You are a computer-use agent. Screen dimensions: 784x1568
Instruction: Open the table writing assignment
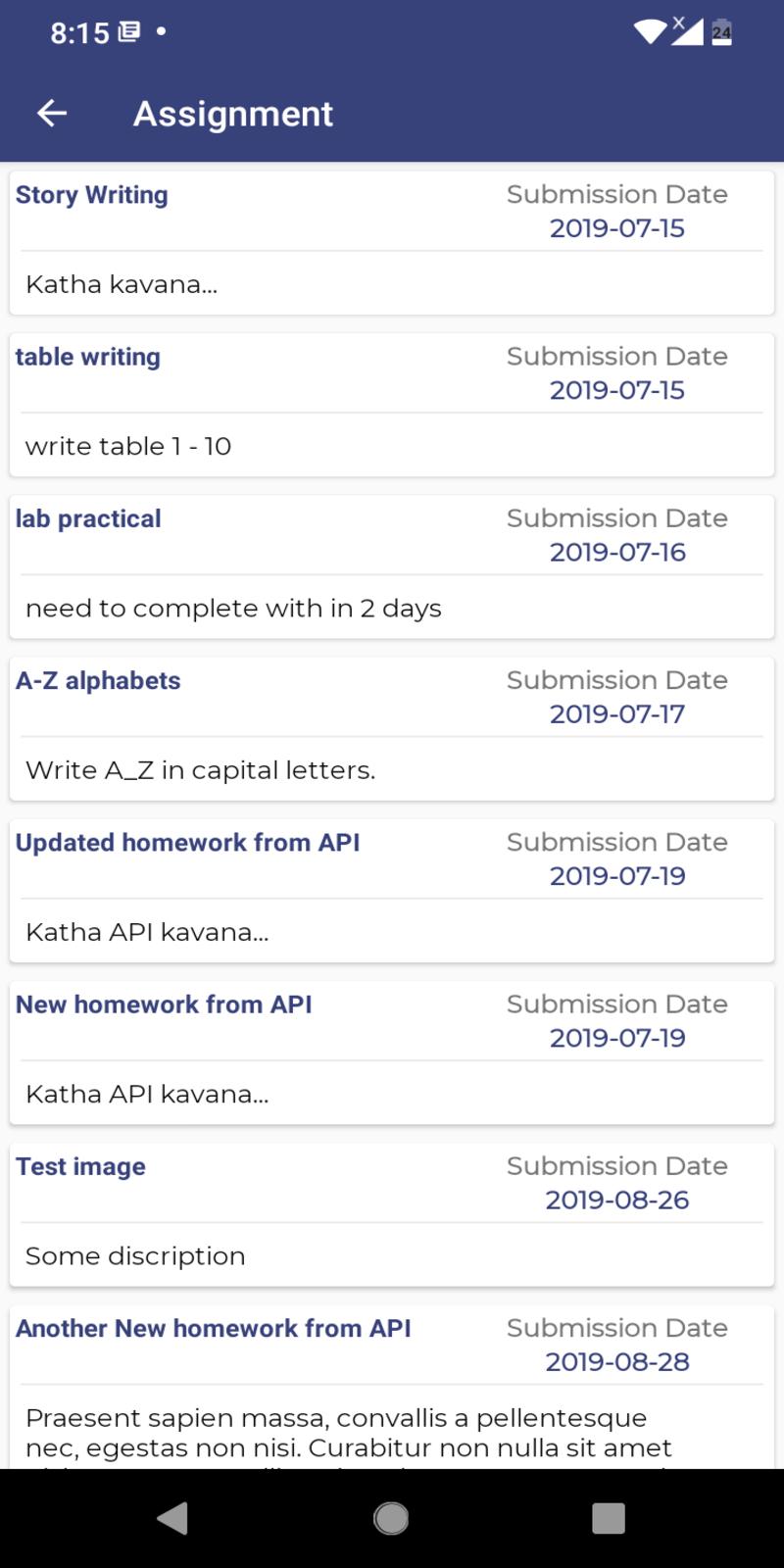tap(392, 405)
